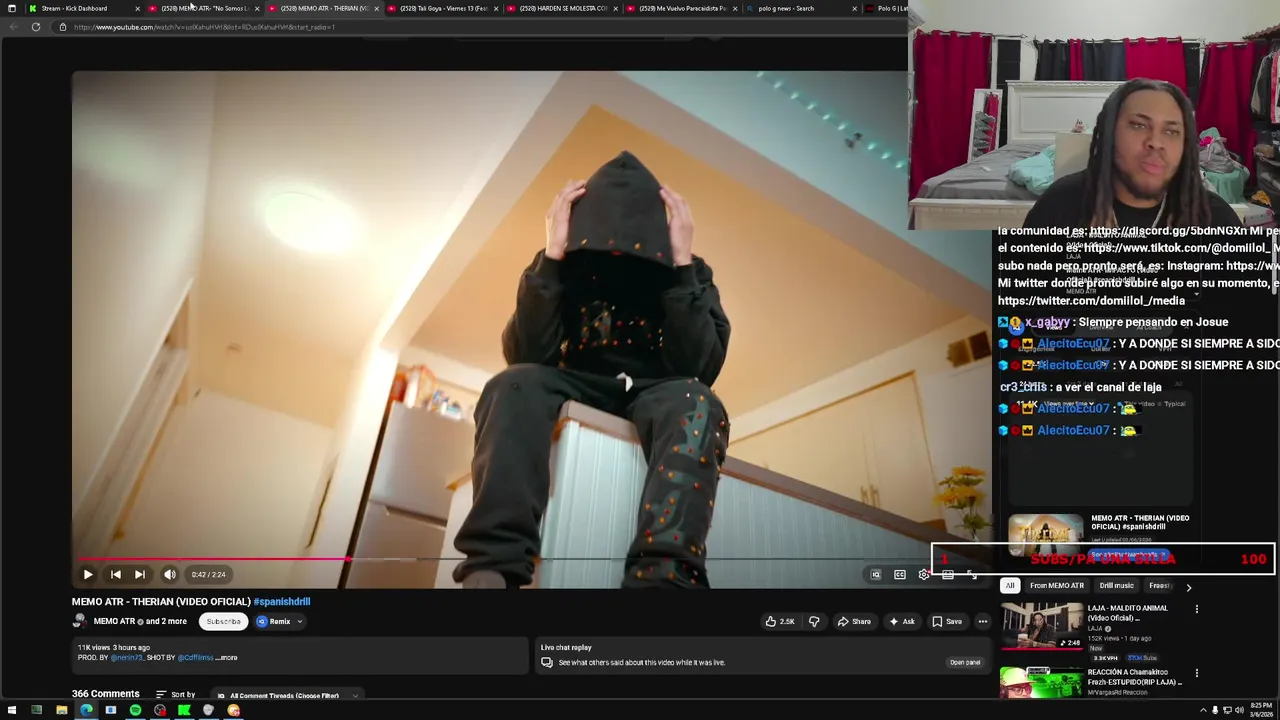Open the green Kick app in taskbar

184,710
